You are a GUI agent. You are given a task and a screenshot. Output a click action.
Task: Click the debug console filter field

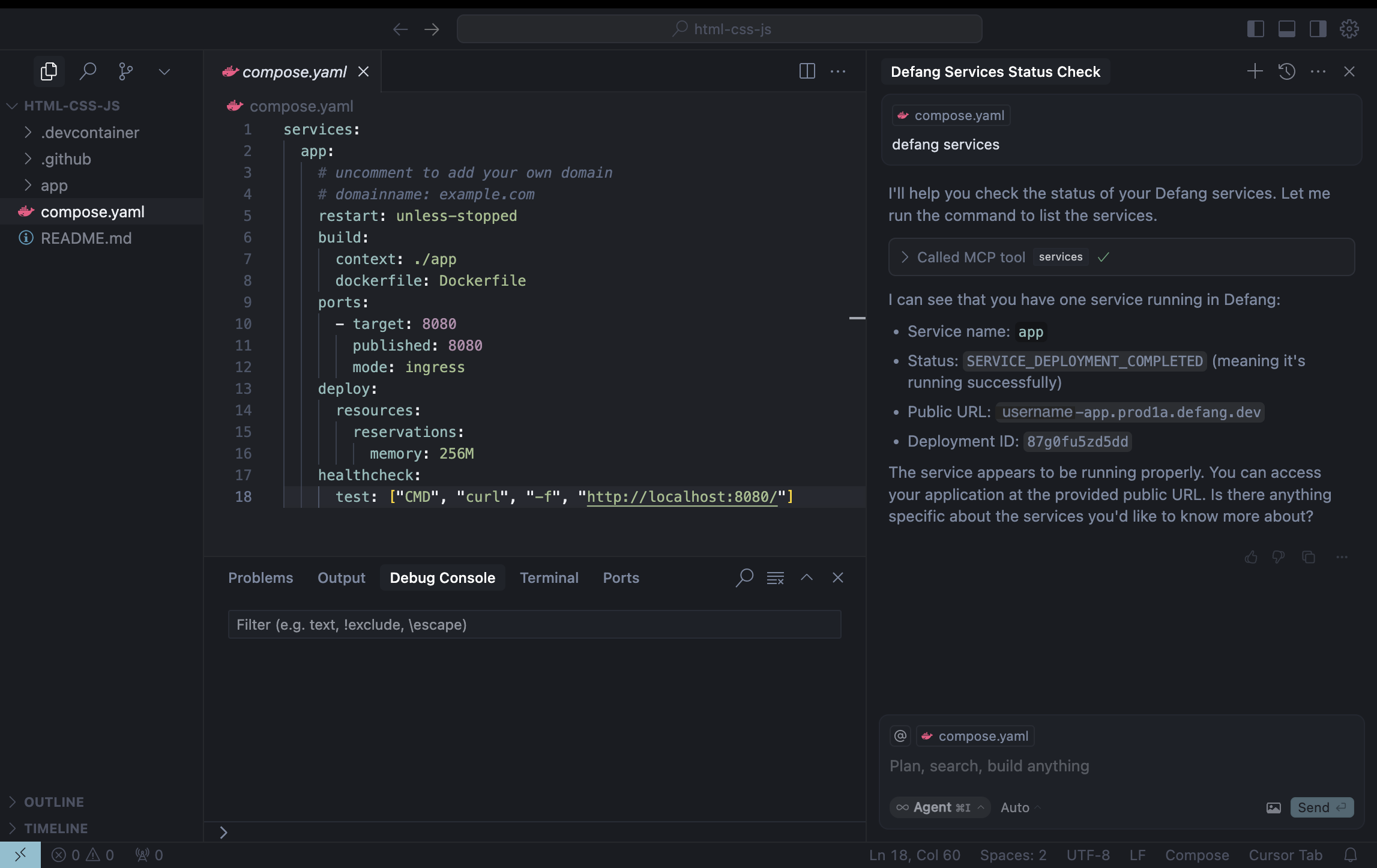click(x=534, y=624)
